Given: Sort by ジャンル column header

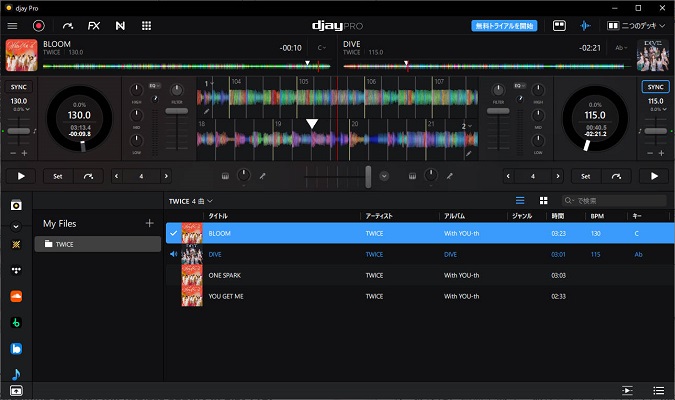Looking at the screenshot, I should click(522, 216).
